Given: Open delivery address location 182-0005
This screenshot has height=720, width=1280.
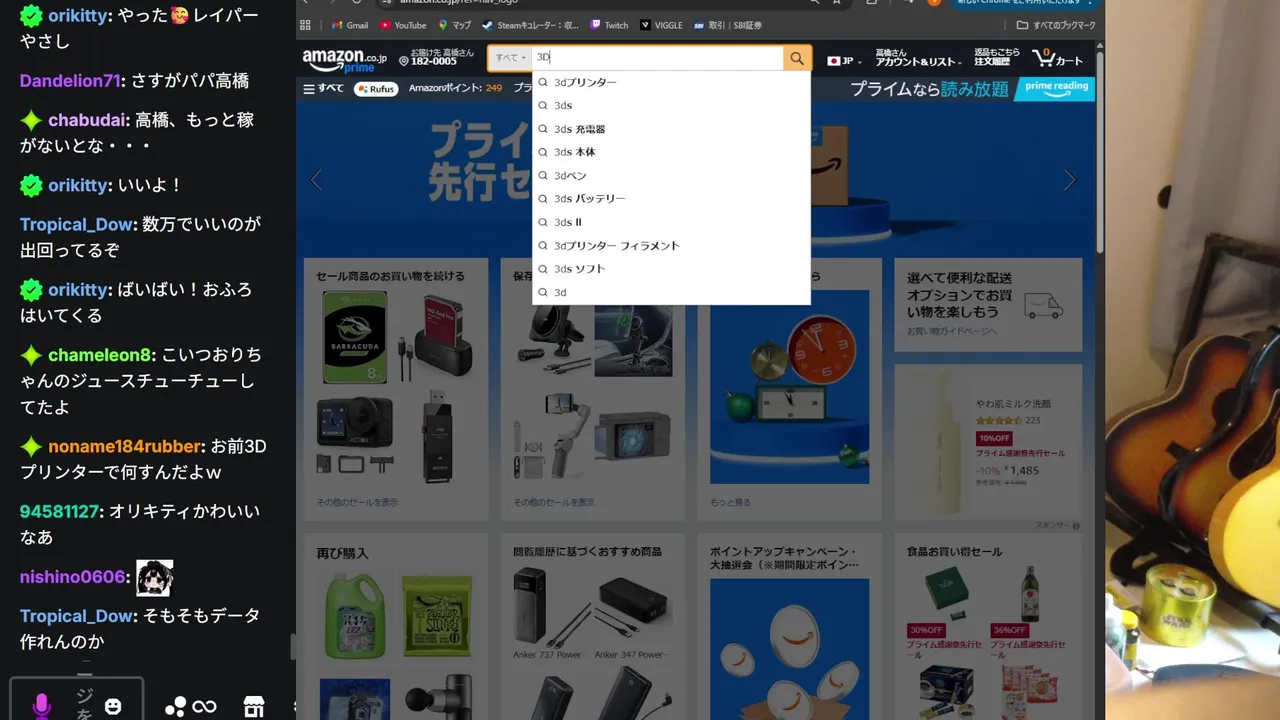Looking at the screenshot, I should [436, 58].
